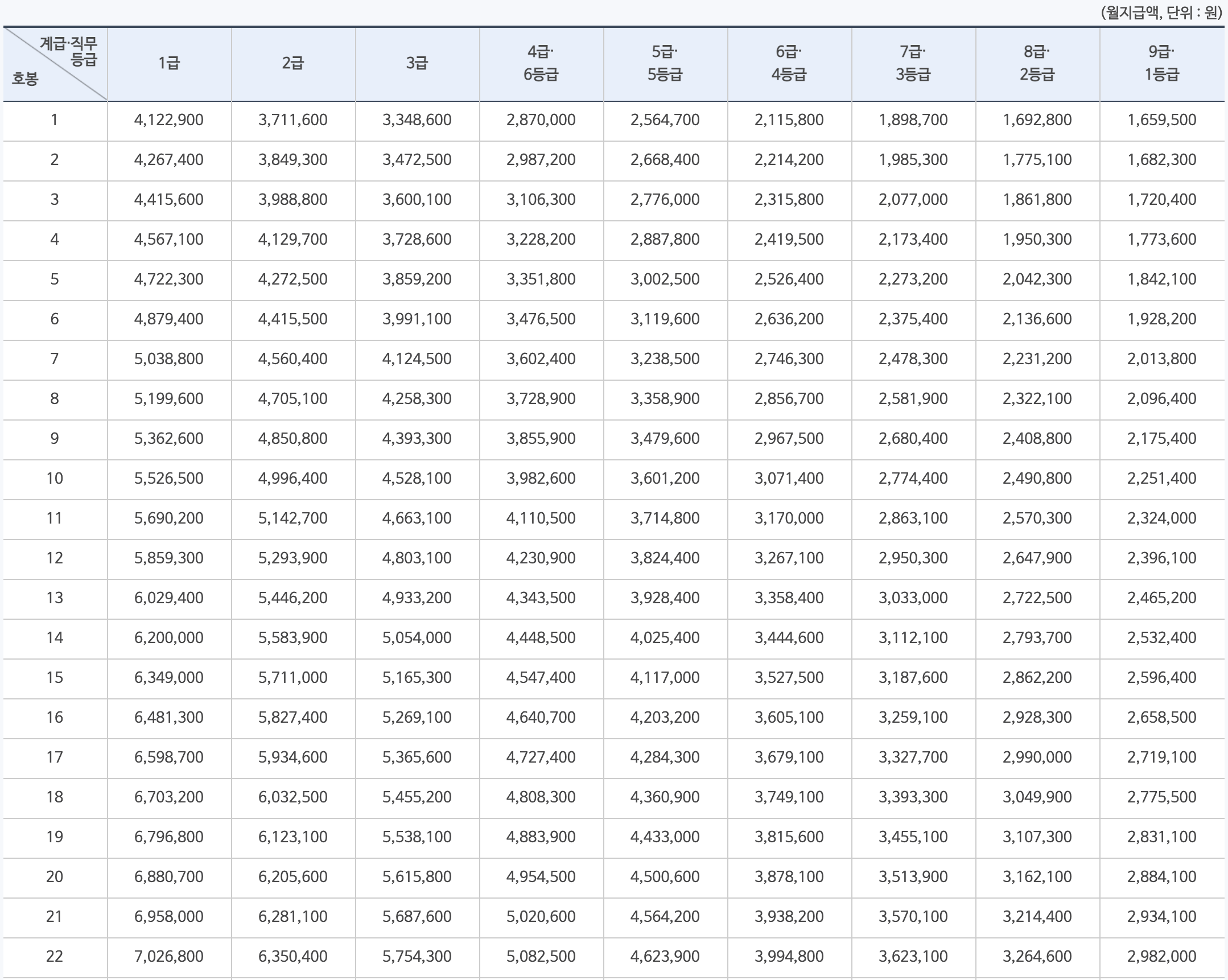Click the cell showing 3,170,000

(789, 518)
